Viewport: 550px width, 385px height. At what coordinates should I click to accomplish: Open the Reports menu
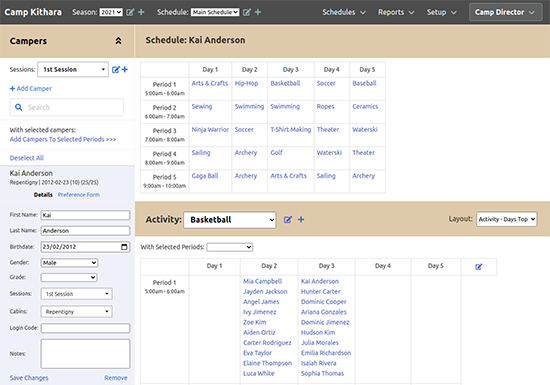tap(396, 12)
